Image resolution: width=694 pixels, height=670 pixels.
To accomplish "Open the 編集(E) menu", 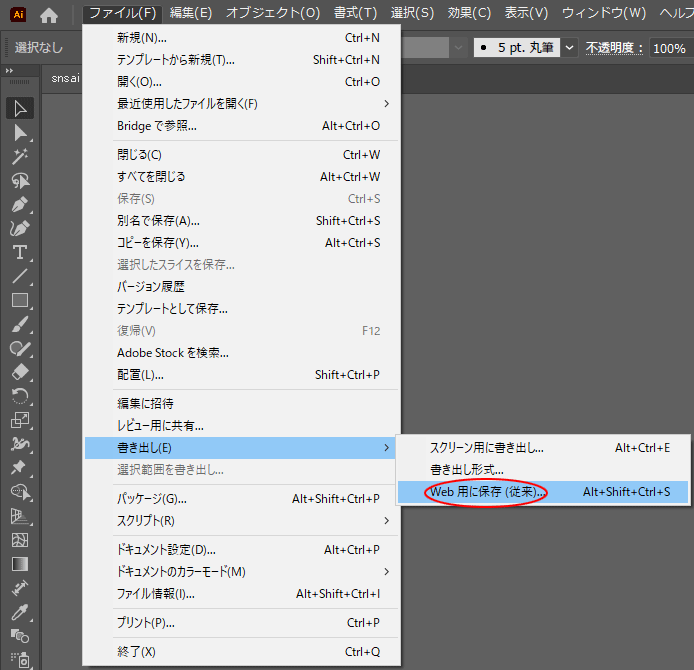I will (x=191, y=13).
